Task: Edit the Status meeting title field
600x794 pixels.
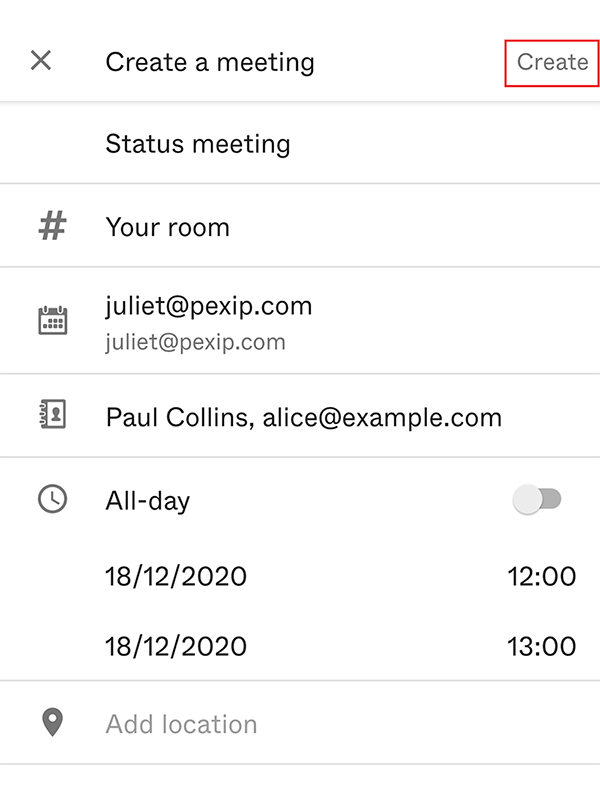Action: pos(198,144)
